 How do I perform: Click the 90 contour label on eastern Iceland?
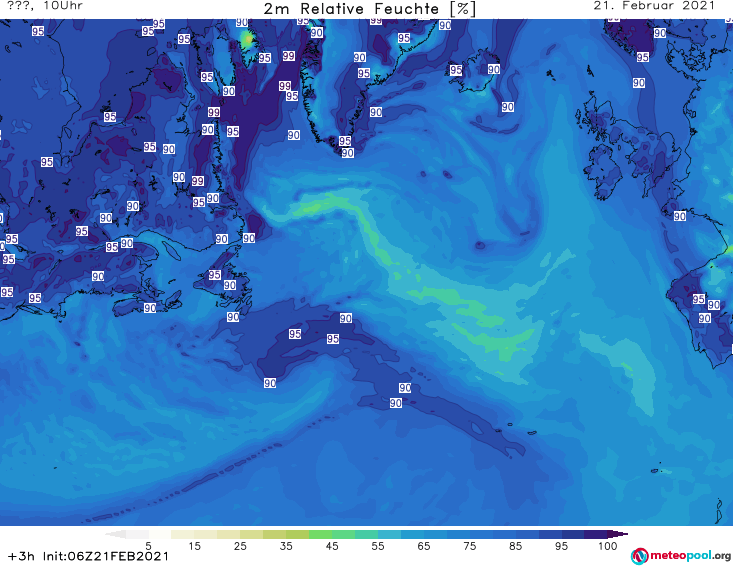click(x=494, y=70)
